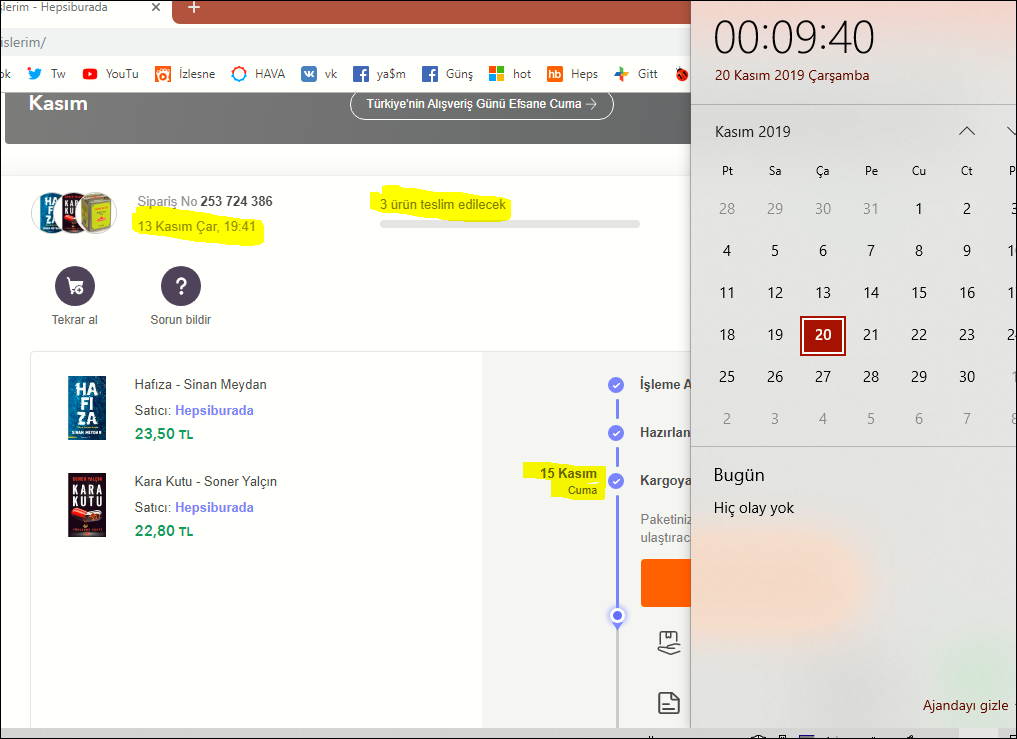This screenshot has width=1017, height=739.
Task: Go to previous month in calendar
Action: (966, 131)
